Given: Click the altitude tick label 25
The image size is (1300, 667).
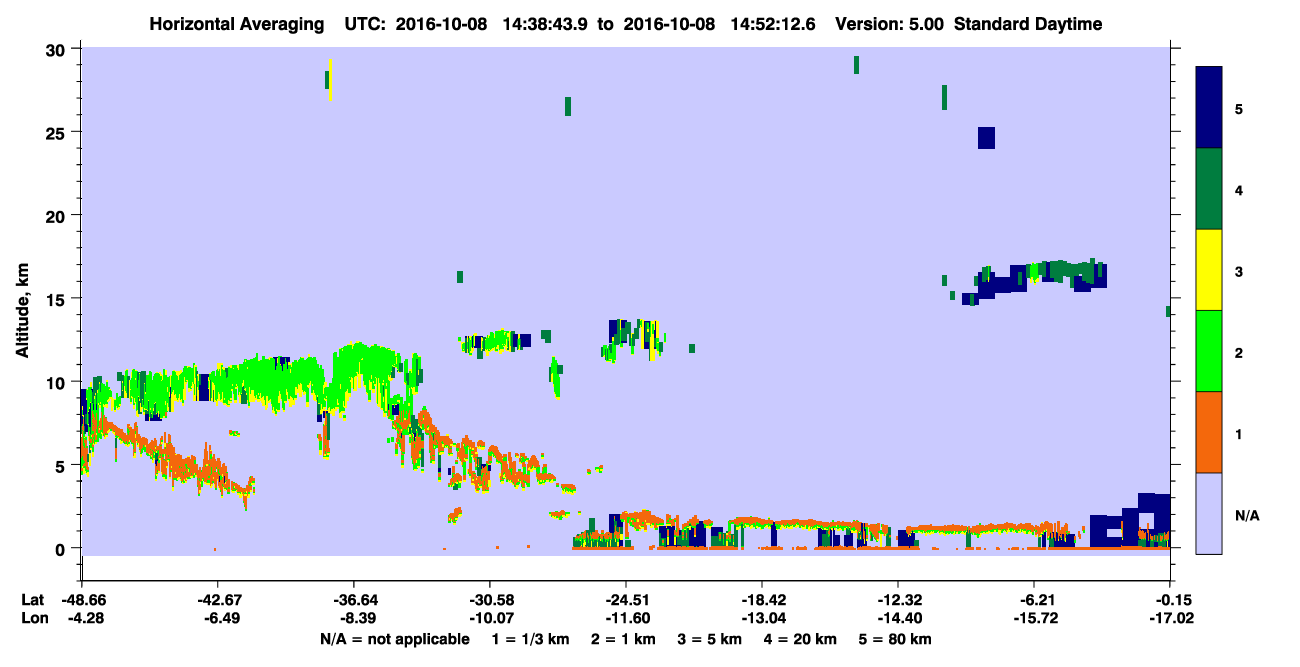Looking at the screenshot, I should [x=57, y=132].
